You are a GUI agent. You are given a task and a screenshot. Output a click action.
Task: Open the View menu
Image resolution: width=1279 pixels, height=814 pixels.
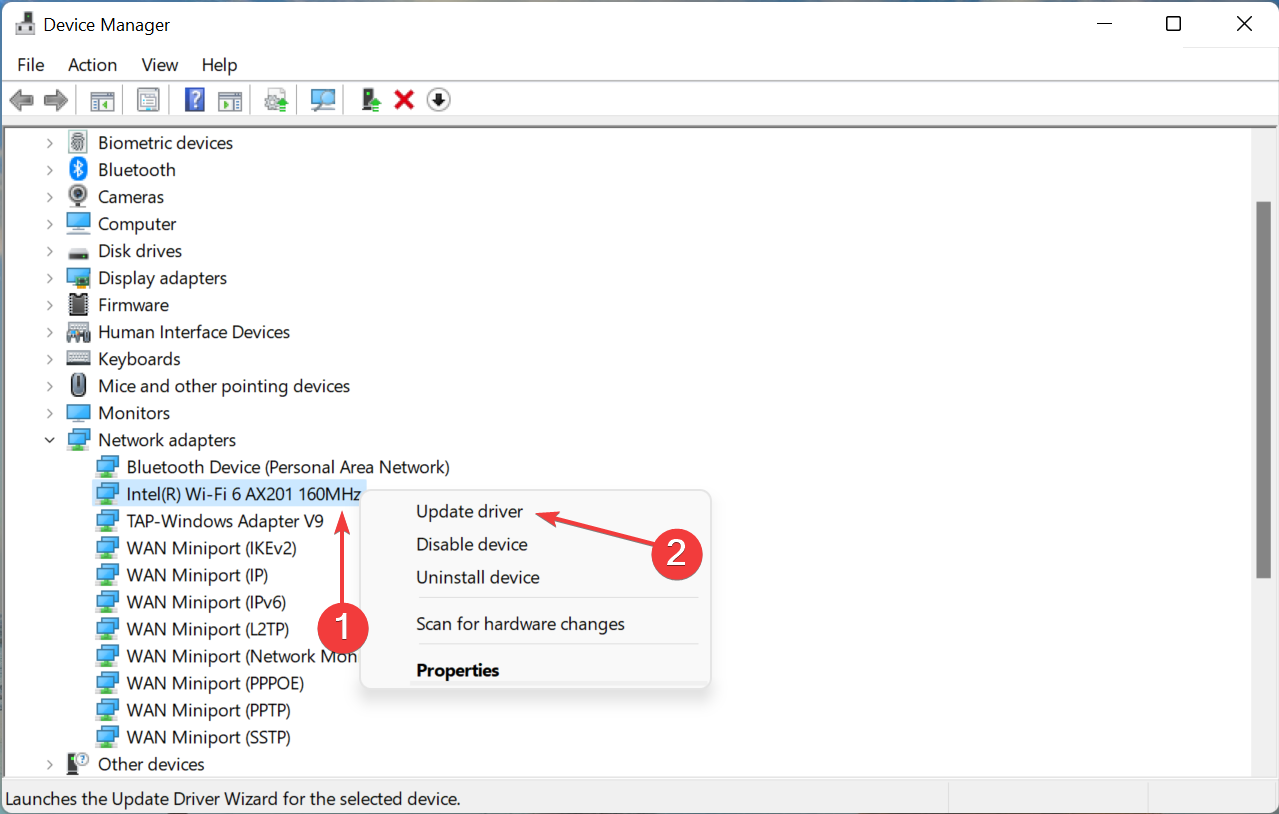click(160, 65)
